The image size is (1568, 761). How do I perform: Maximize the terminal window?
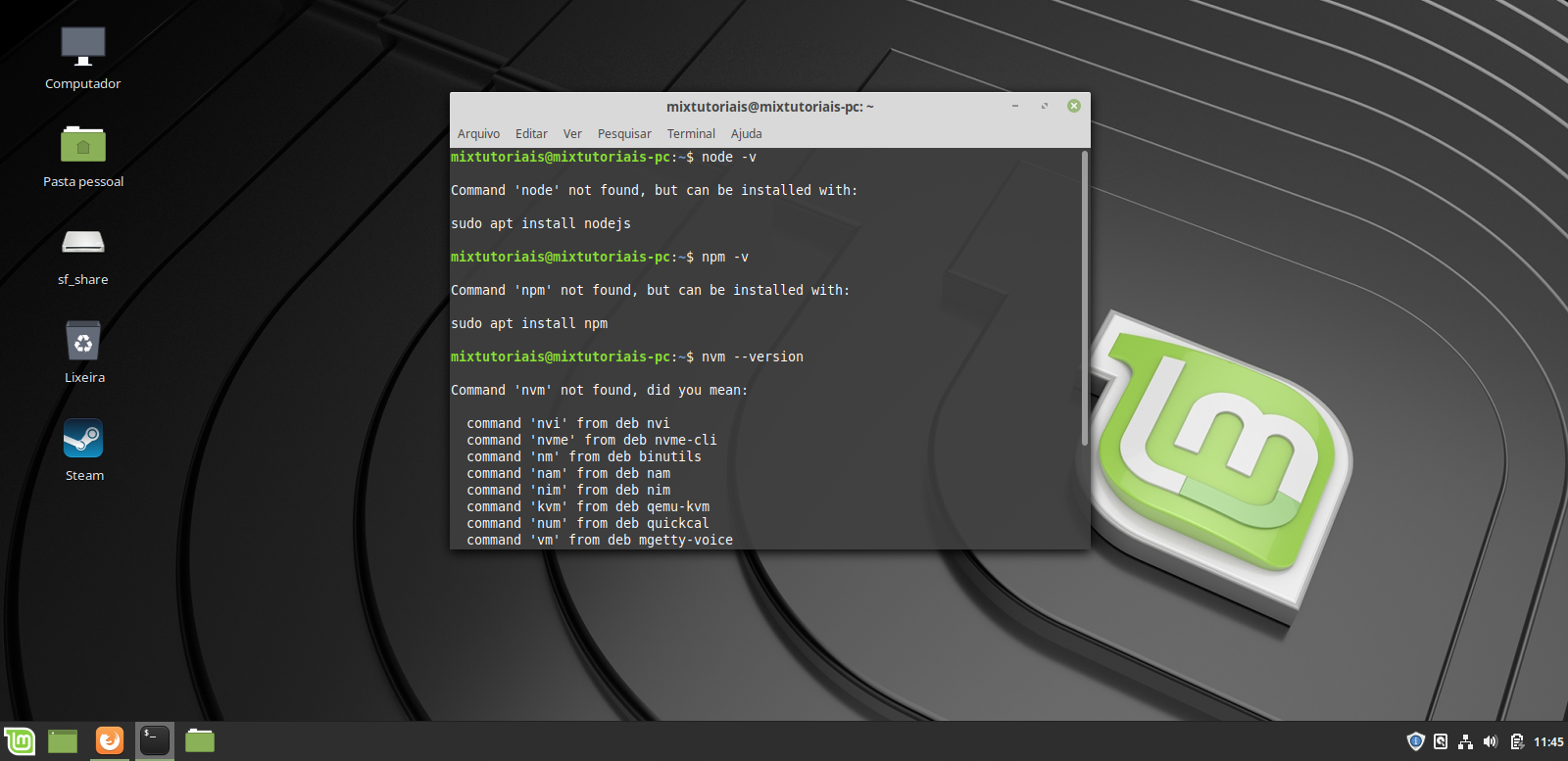(x=1045, y=106)
